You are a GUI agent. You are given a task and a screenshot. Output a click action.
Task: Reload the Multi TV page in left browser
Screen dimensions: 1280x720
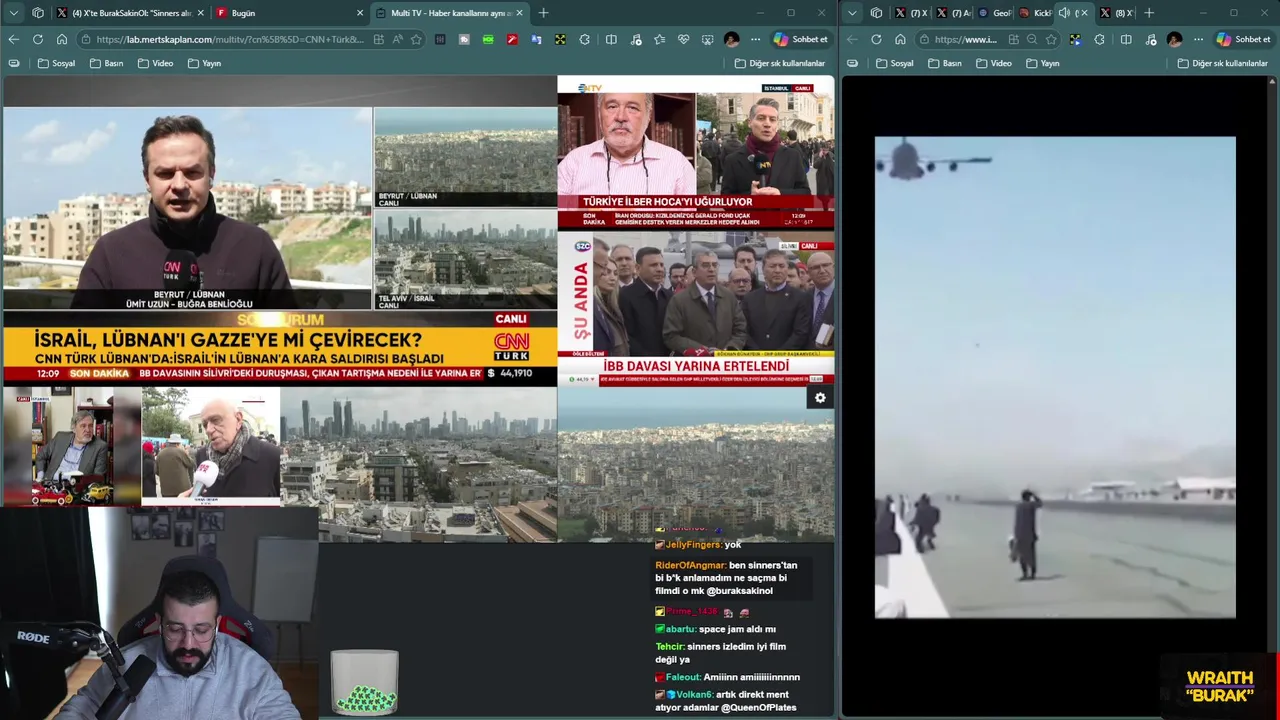[37, 39]
